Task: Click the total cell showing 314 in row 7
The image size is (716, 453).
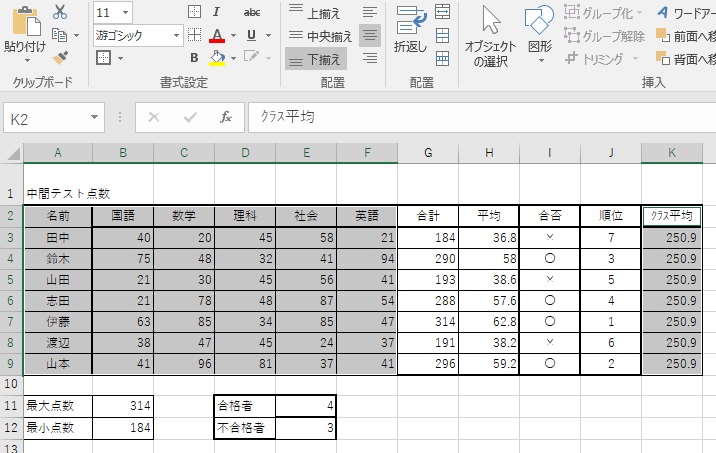Action: pyautogui.click(x=428, y=321)
